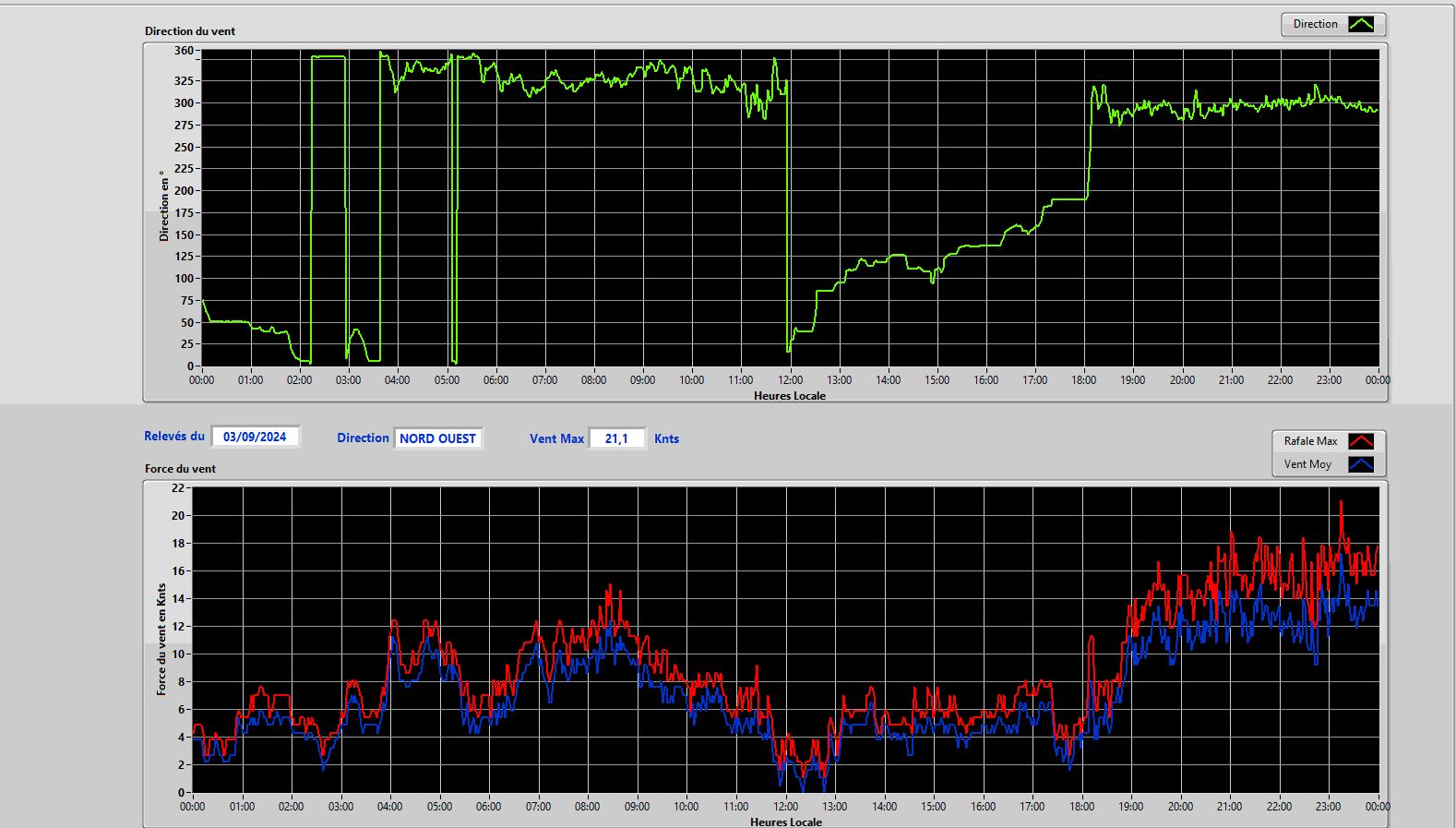Click the blue Vent Moy legend icon

point(1361,464)
